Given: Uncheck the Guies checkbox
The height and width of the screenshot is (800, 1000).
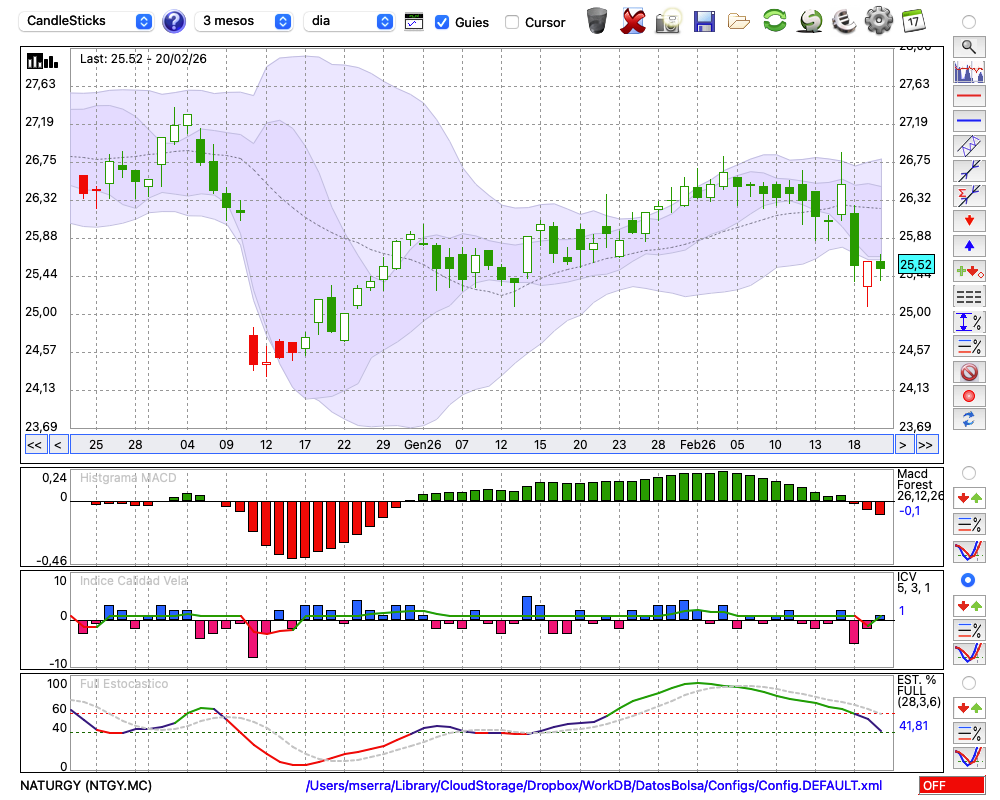Looking at the screenshot, I should (443, 22).
